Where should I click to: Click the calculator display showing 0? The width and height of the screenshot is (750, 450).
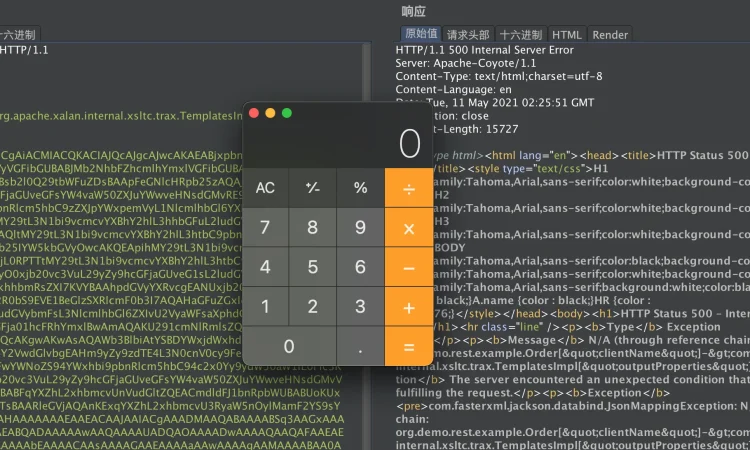point(410,143)
